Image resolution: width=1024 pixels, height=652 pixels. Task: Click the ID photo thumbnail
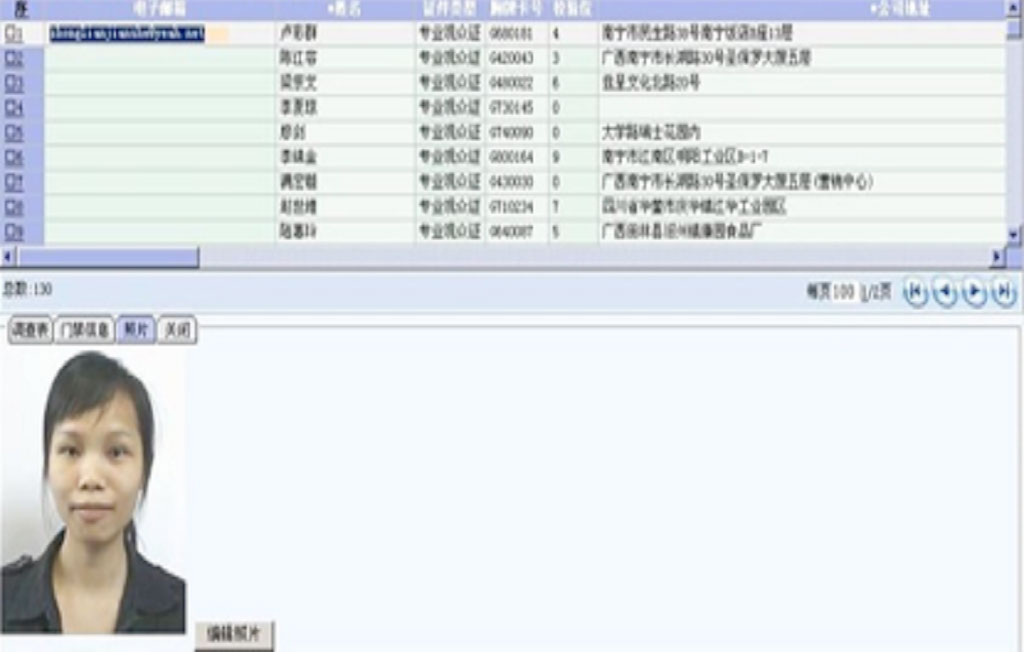(93, 490)
